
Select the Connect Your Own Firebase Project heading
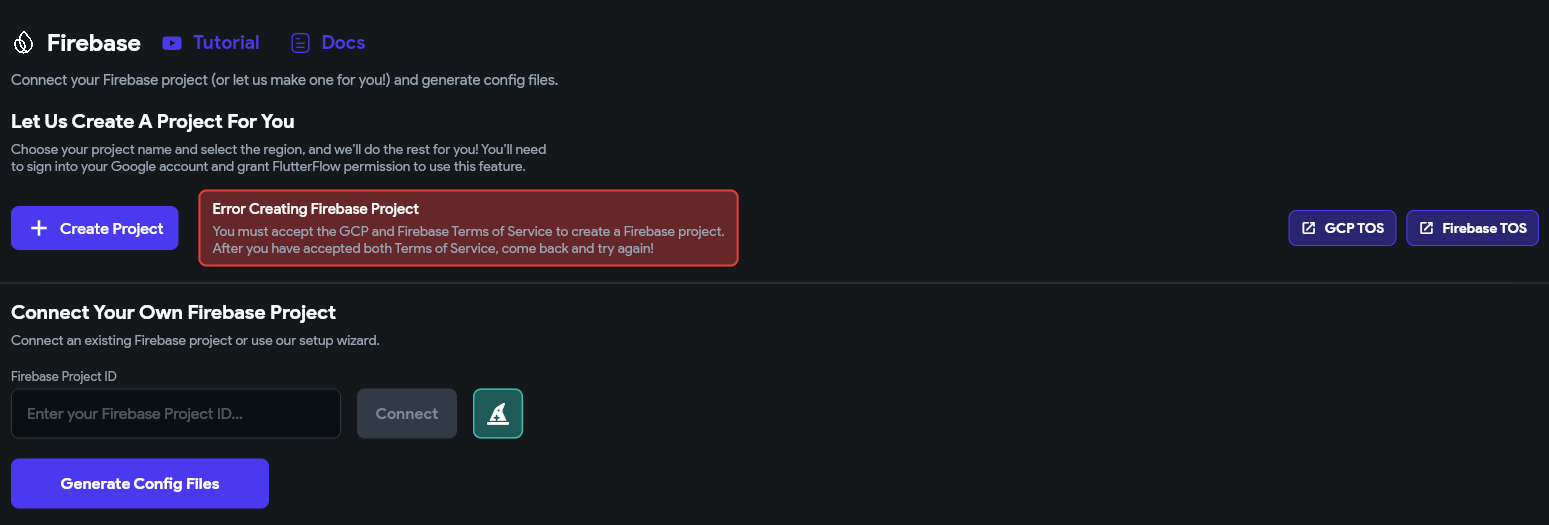[173, 312]
